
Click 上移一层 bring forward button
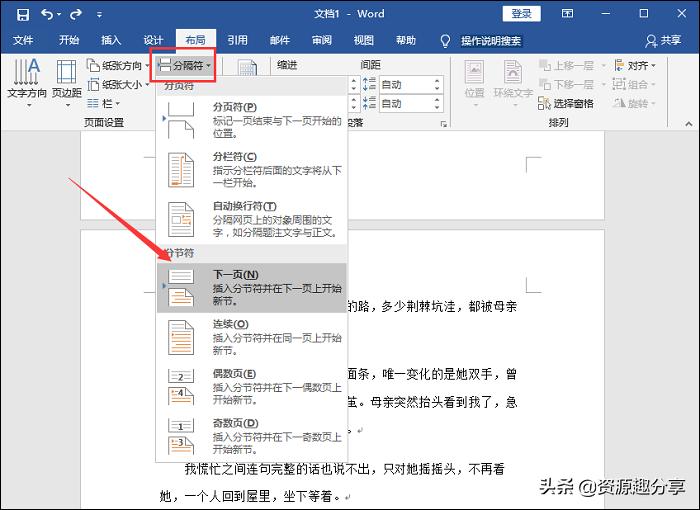567,66
